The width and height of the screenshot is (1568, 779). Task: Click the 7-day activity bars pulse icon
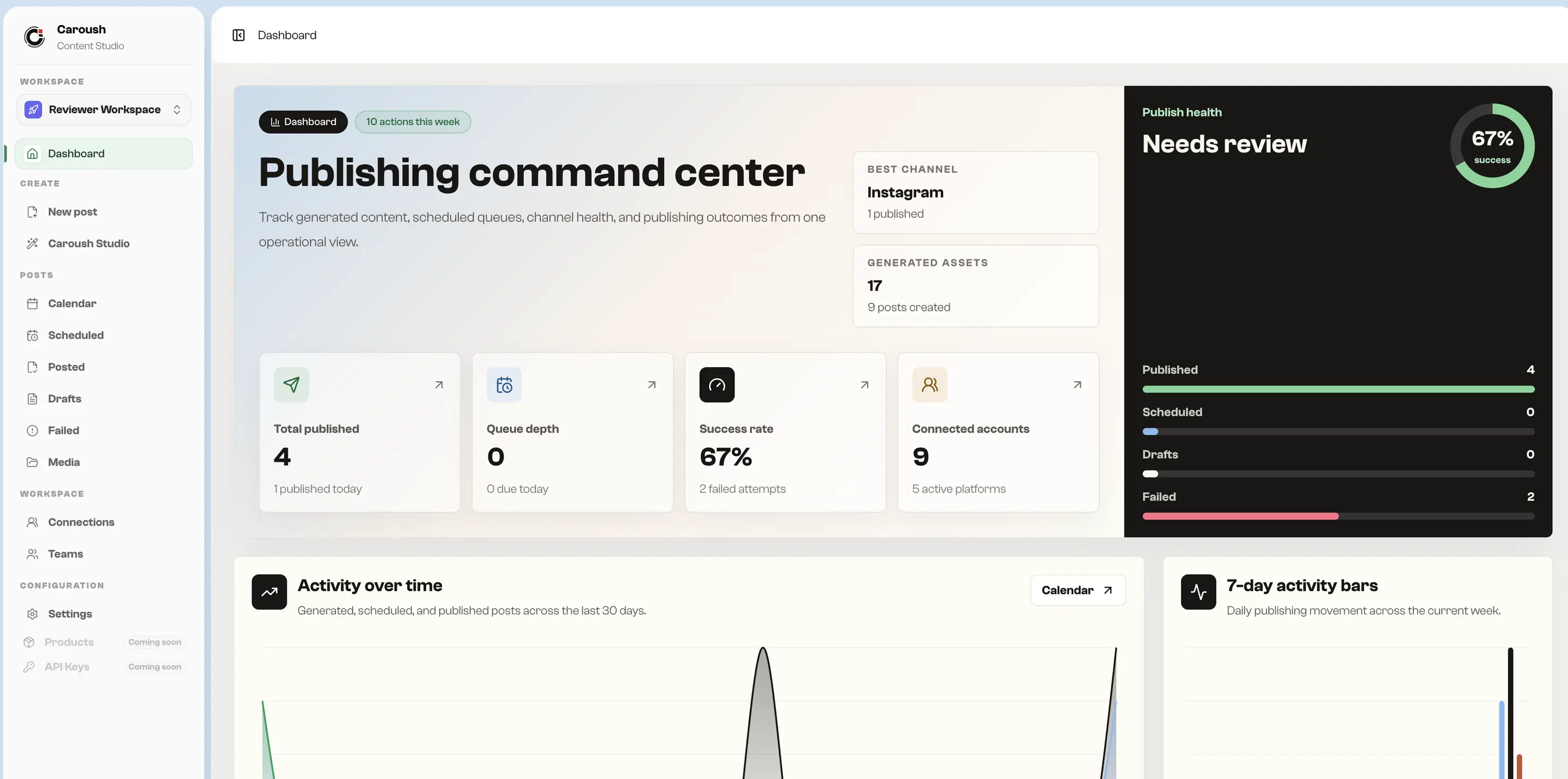(1198, 592)
